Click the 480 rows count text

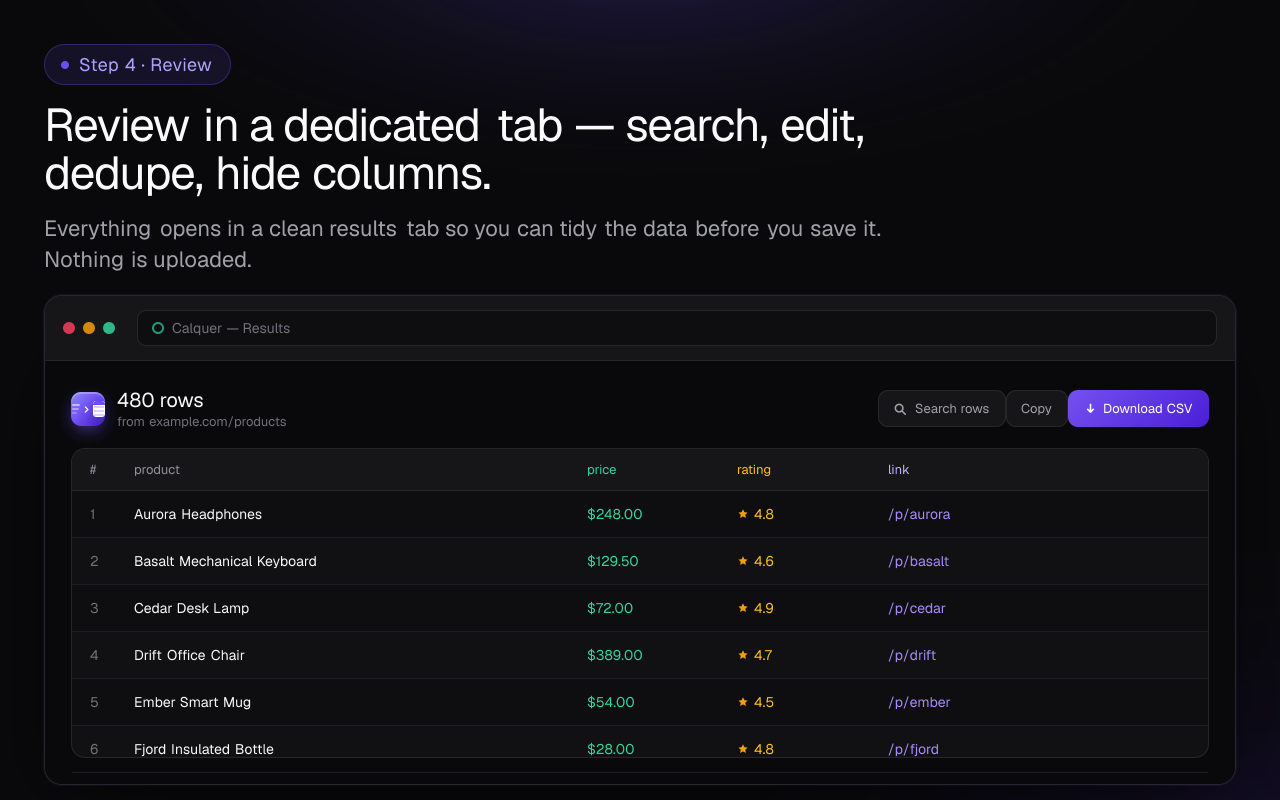click(x=160, y=400)
